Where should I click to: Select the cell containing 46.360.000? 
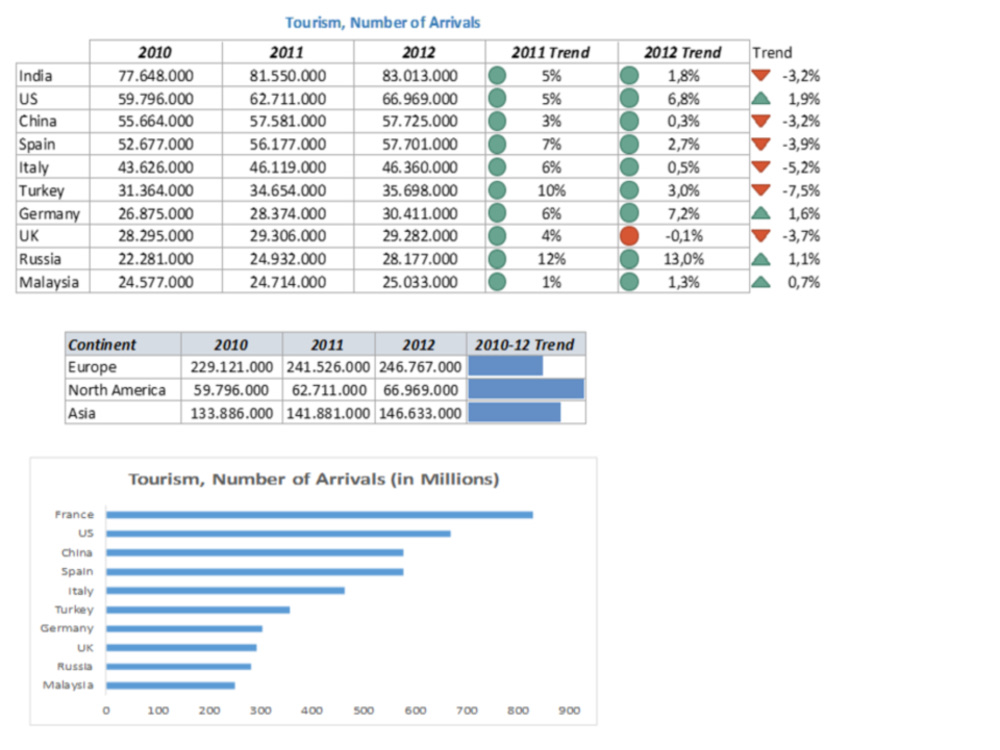tap(420, 168)
